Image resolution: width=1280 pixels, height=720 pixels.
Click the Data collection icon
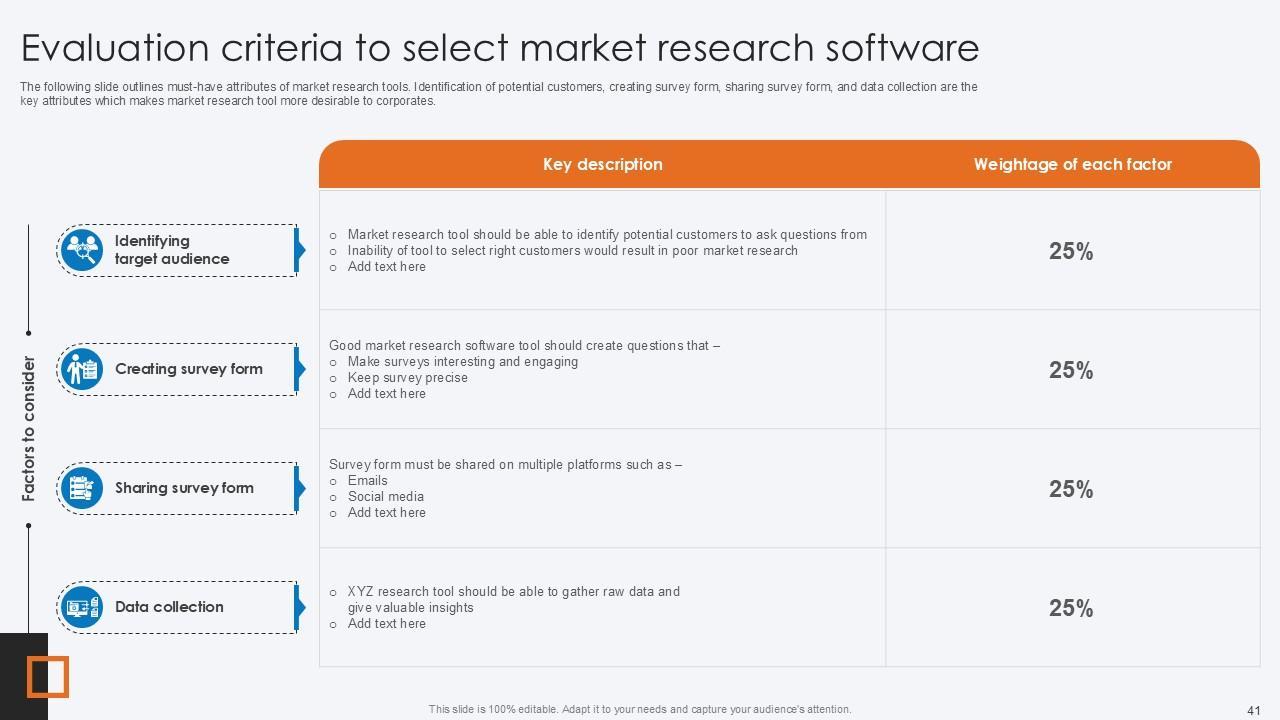(82, 607)
